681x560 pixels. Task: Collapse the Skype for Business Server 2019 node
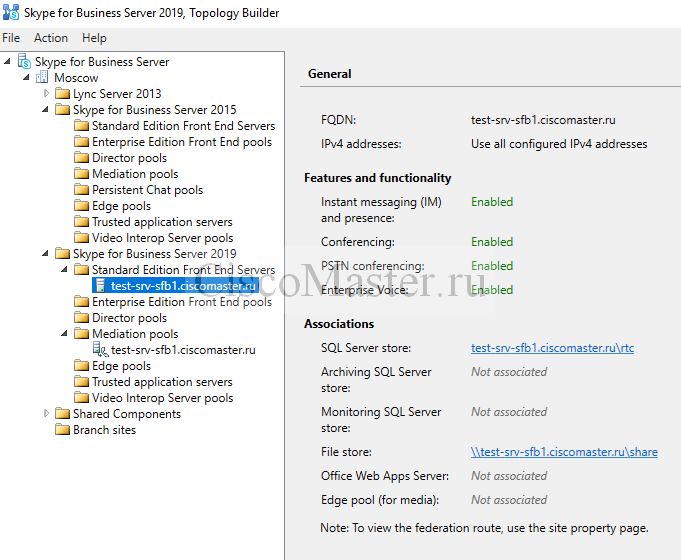click(x=45, y=253)
